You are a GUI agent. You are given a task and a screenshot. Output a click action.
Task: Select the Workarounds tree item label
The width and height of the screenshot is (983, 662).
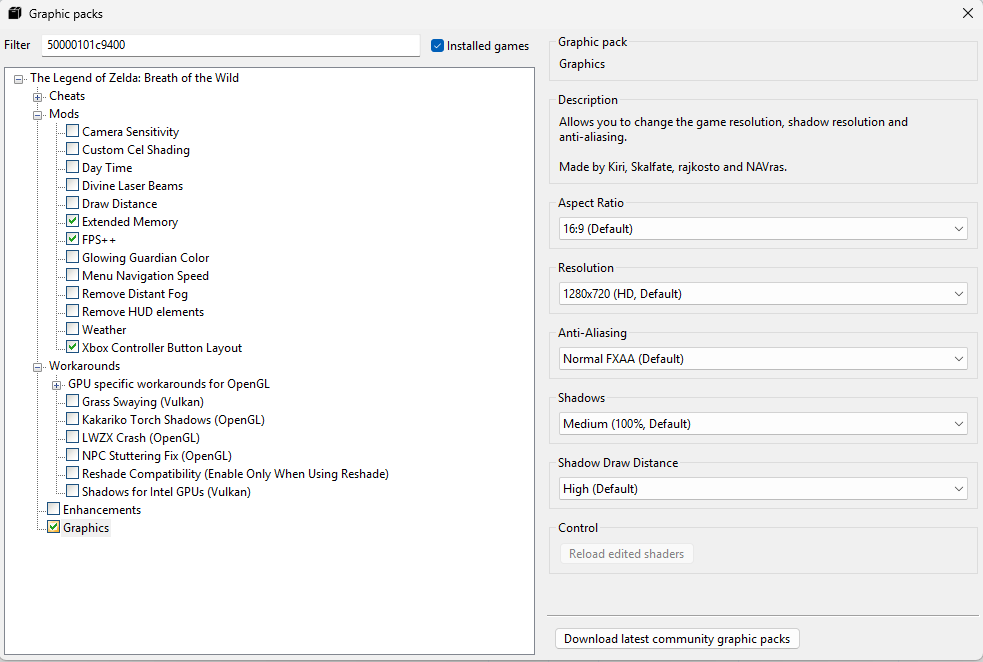pos(85,366)
